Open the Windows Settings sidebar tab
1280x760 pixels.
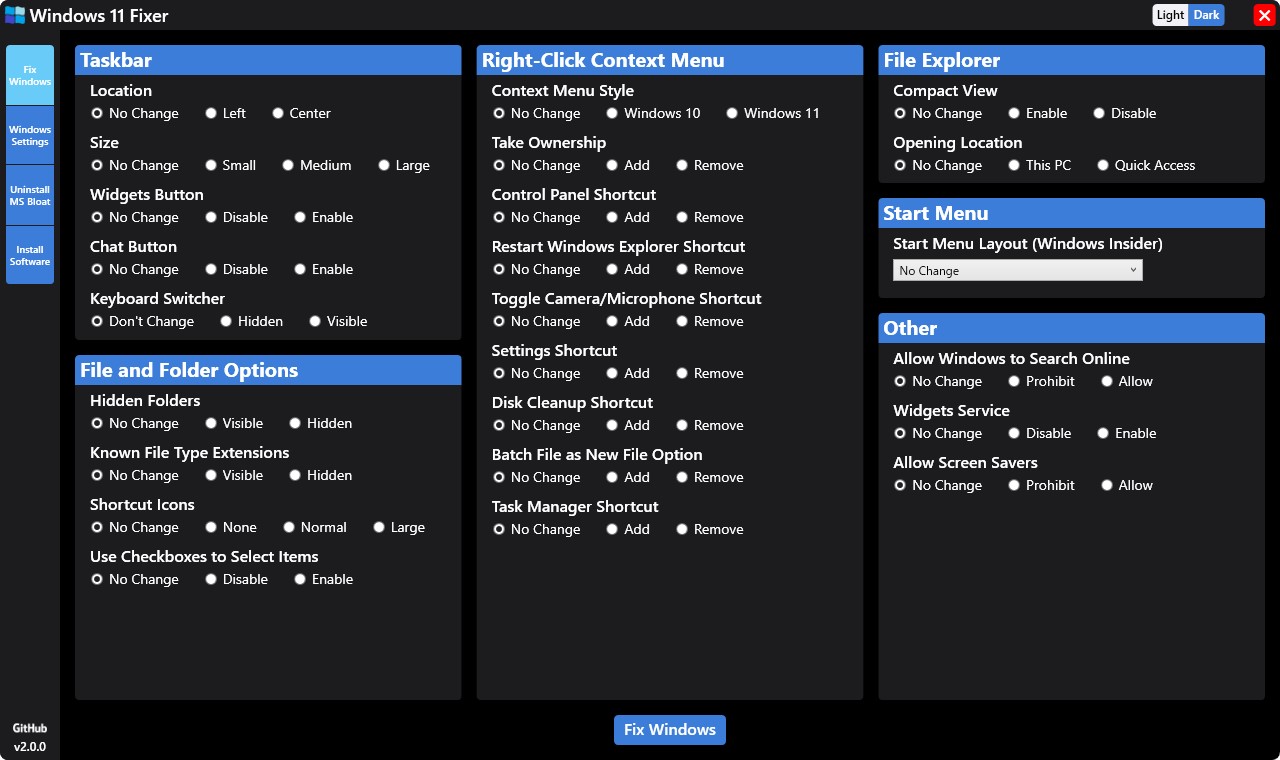[30, 135]
